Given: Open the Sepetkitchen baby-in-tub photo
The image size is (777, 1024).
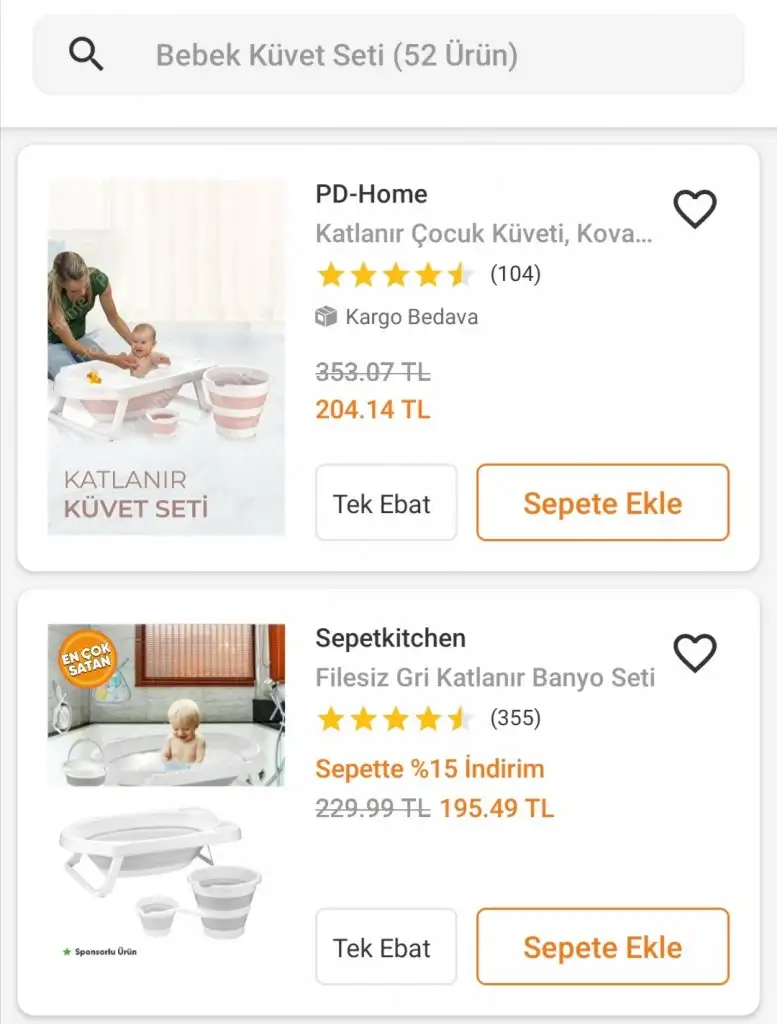Looking at the screenshot, I should [x=166, y=705].
